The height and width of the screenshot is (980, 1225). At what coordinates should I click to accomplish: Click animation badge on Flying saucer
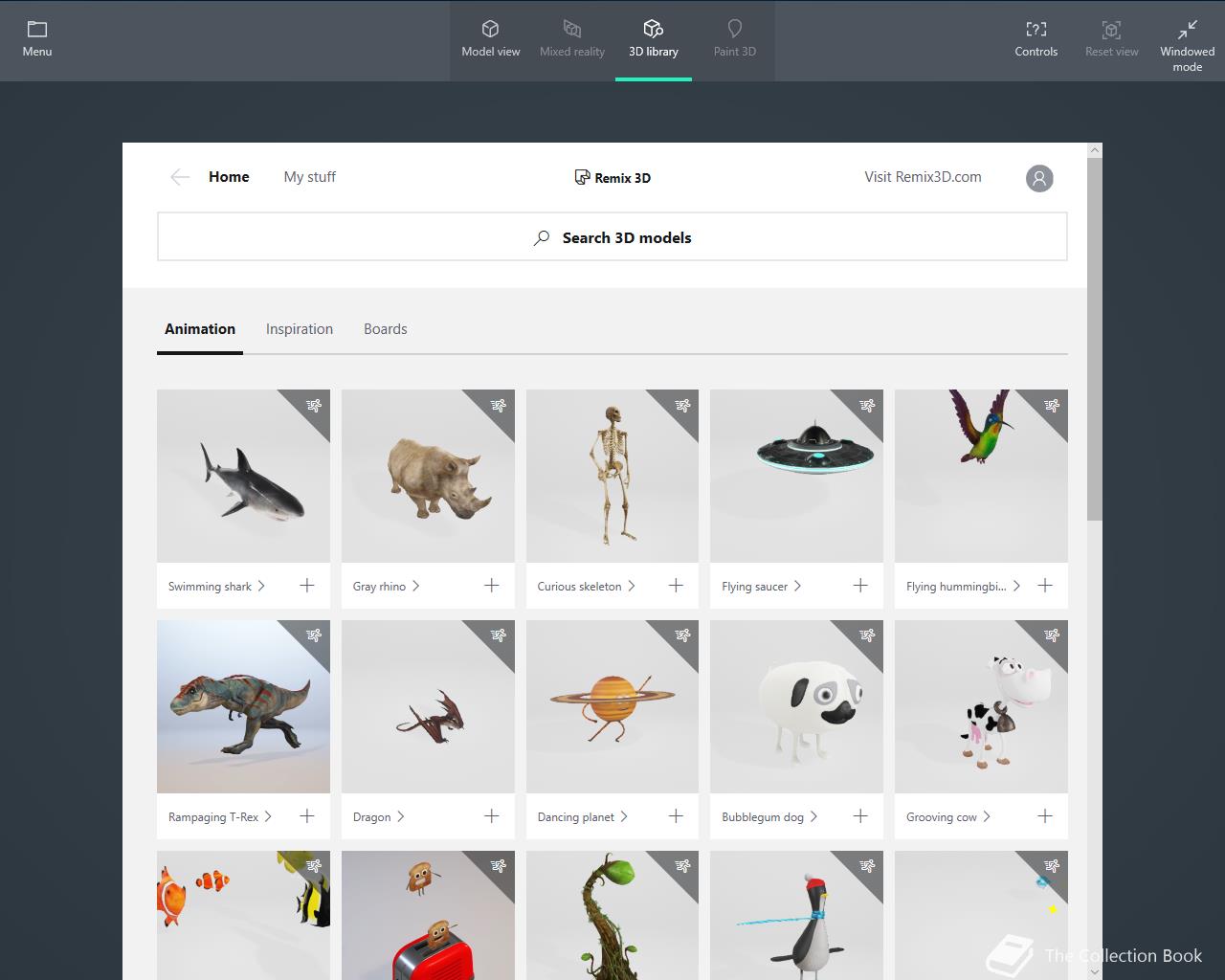point(867,406)
